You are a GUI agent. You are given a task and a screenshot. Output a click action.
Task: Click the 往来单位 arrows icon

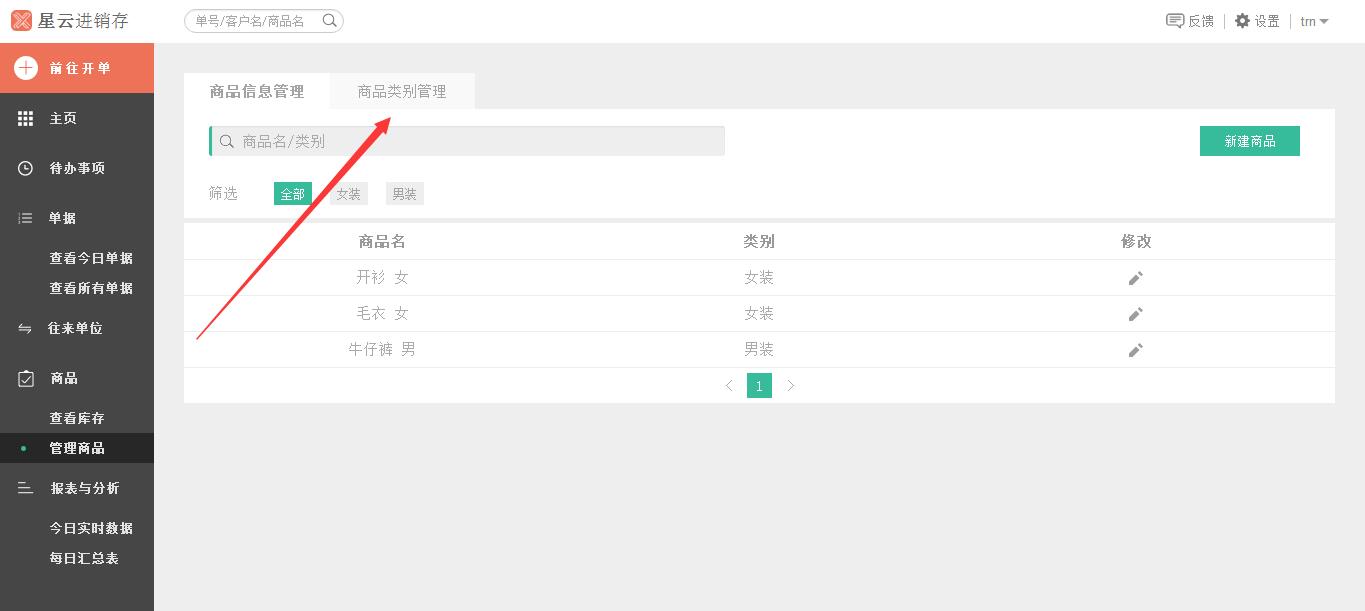24,328
